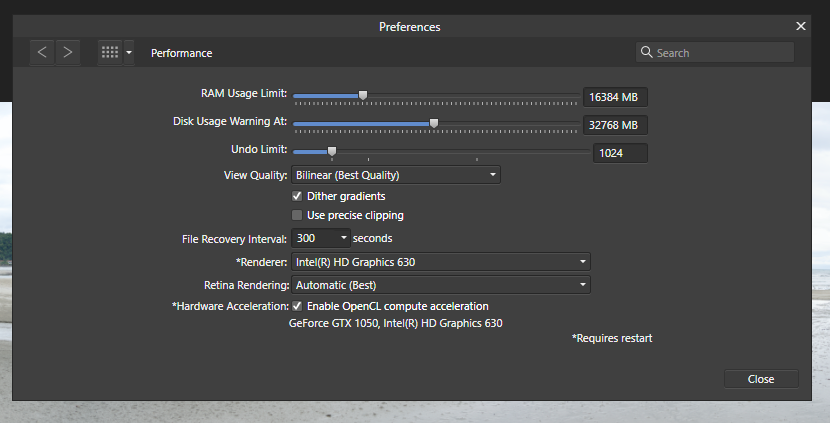The width and height of the screenshot is (830, 423).
Task: Click the Disk Usage Warning slider handle
Action: [434, 123]
